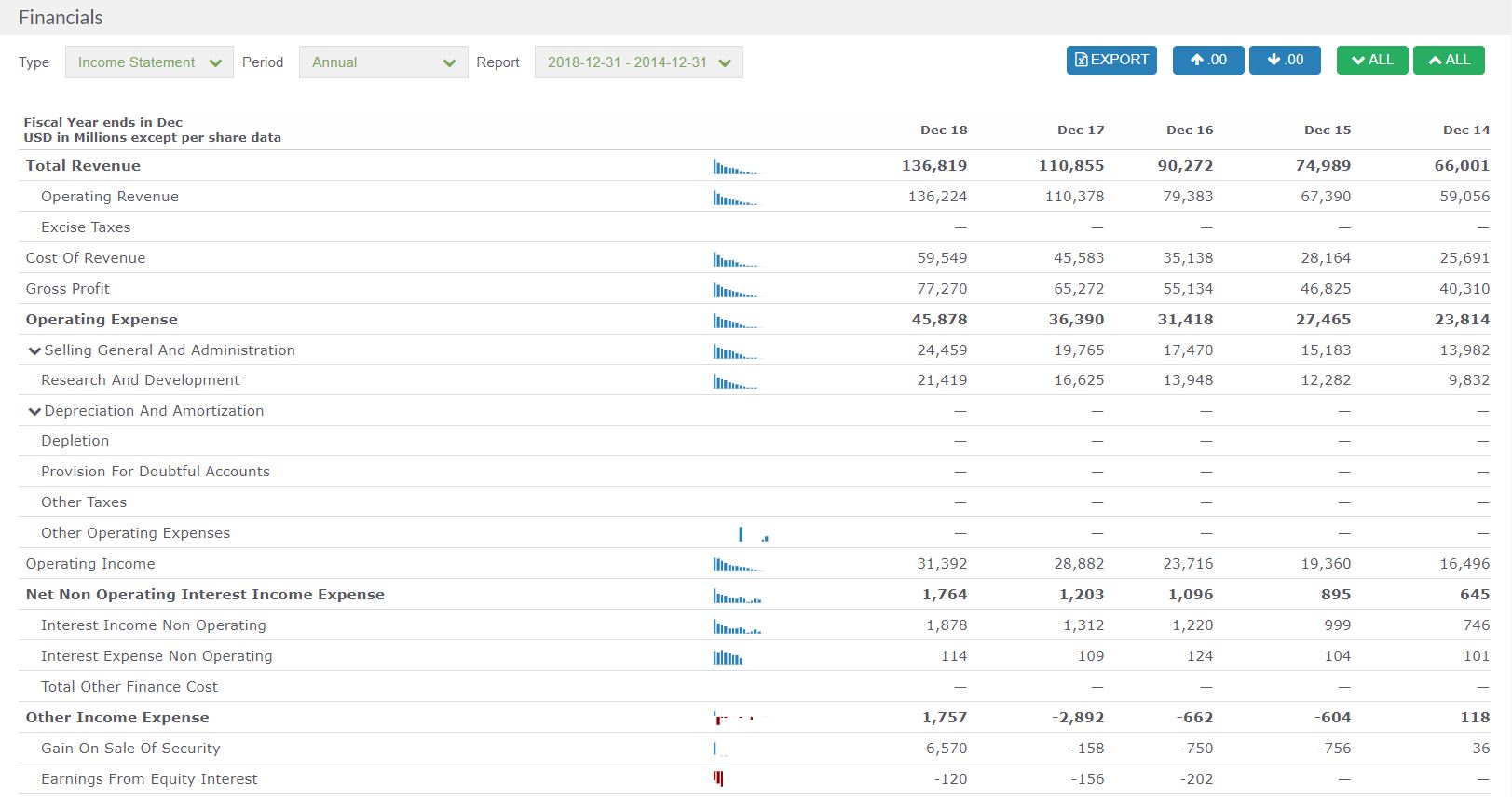This screenshot has height=797, width=1512.
Task: Open the Interest Expense Non Operating sparkline
Action: pyautogui.click(x=728, y=657)
